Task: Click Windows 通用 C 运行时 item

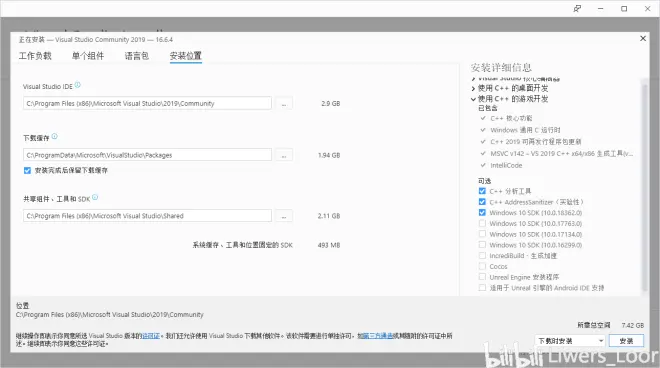Action: [x=525, y=130]
